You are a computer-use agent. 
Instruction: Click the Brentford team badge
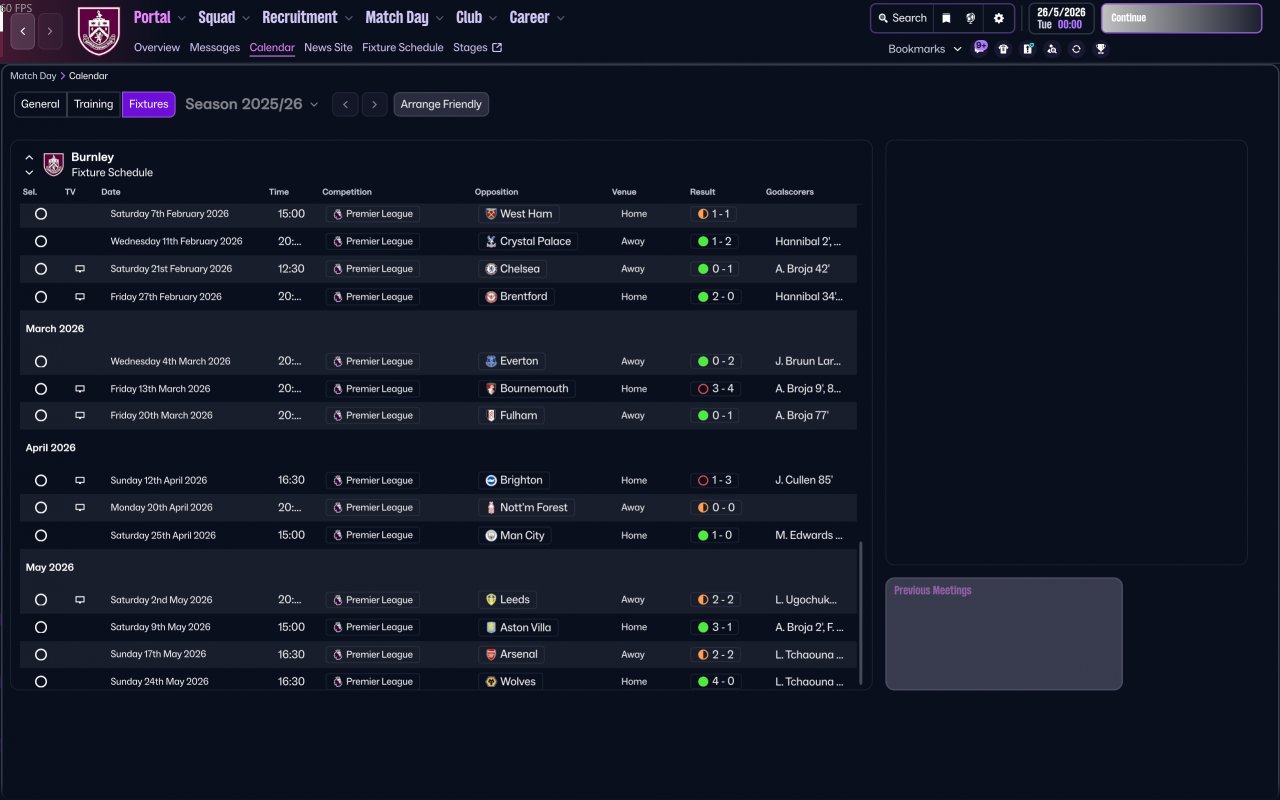coord(490,297)
